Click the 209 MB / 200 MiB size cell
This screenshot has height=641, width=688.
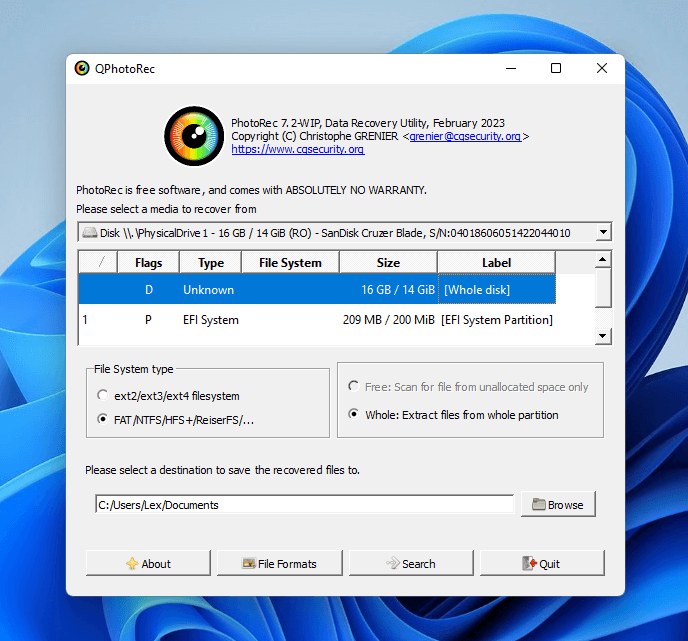388,320
